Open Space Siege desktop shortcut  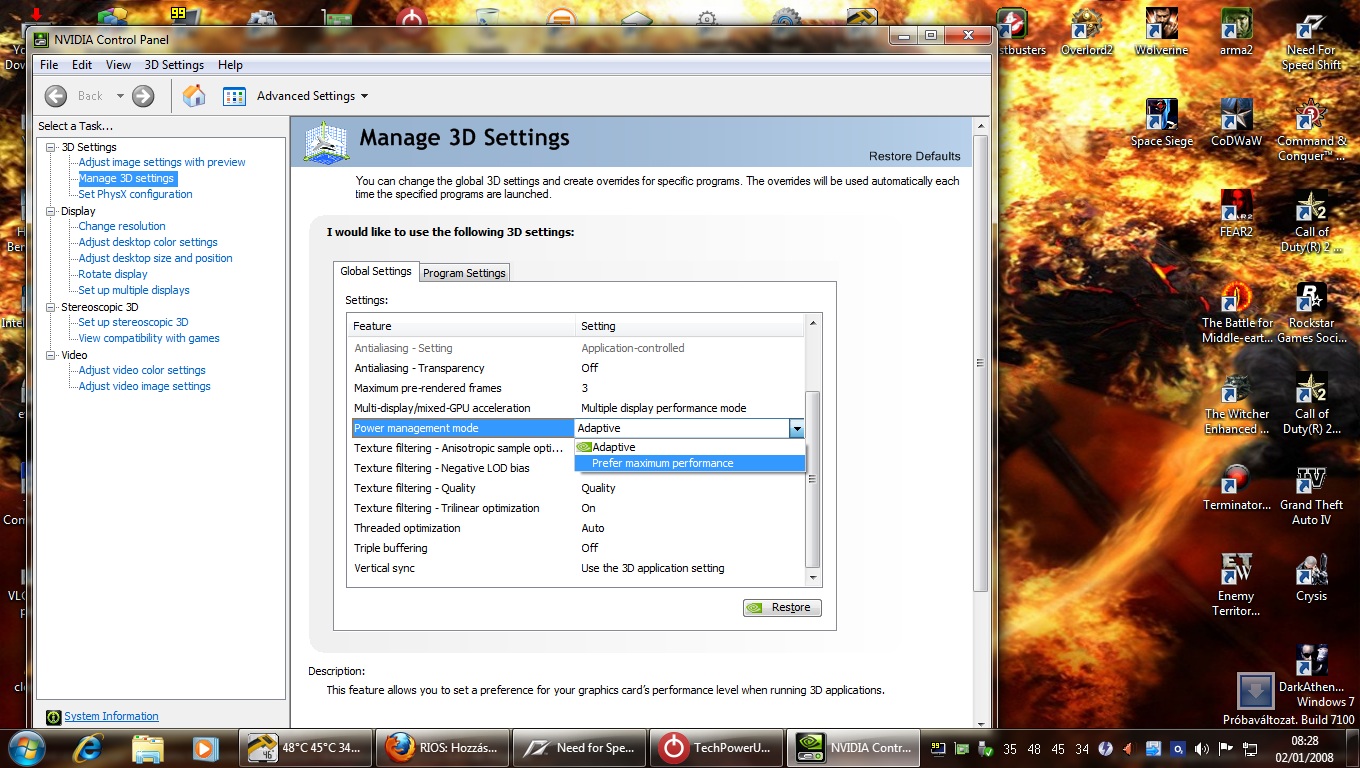pos(1161,123)
